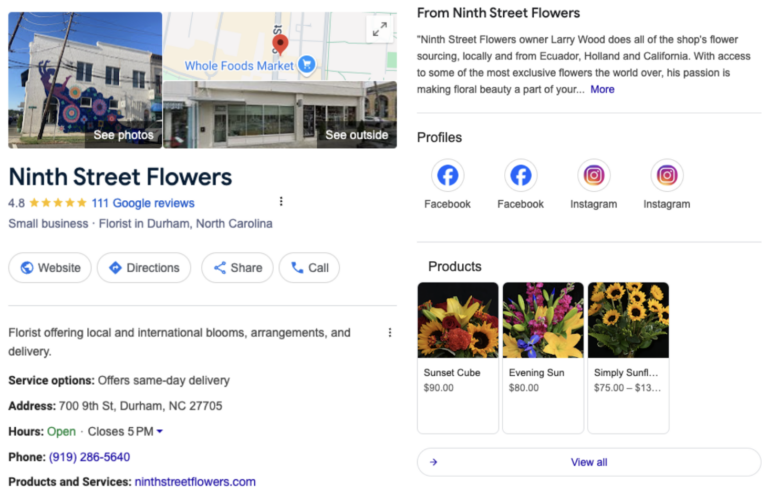Image resolution: width=768 pixels, height=494 pixels.
Task: Click the Share button
Action: pyautogui.click(x=238, y=268)
